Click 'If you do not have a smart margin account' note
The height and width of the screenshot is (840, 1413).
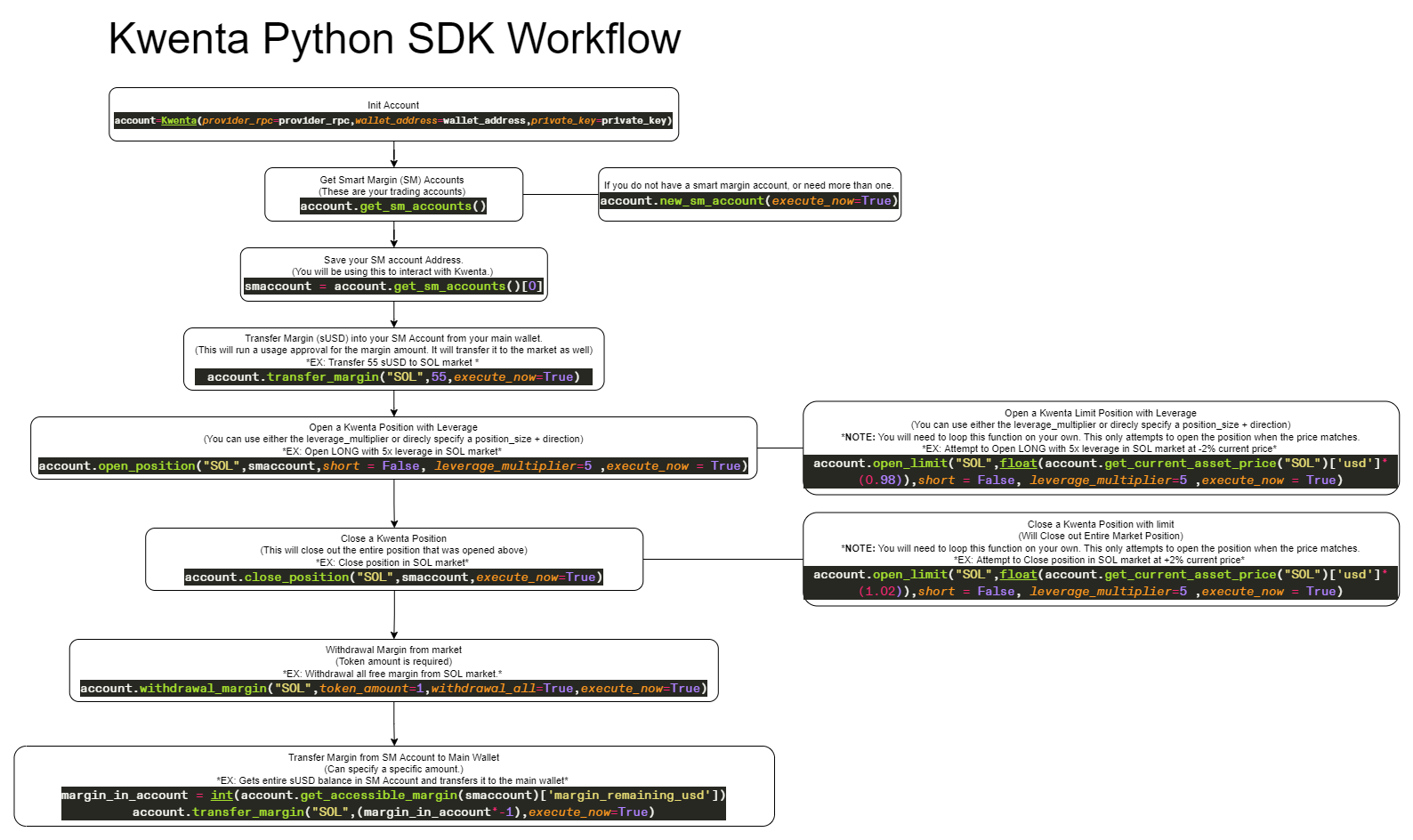(748, 185)
